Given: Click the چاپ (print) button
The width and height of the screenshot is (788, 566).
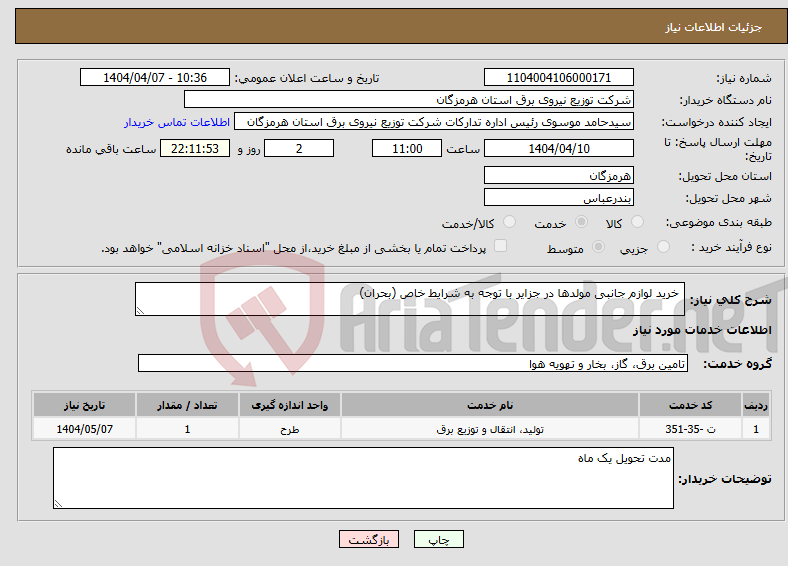Looking at the screenshot, I should point(438,539).
